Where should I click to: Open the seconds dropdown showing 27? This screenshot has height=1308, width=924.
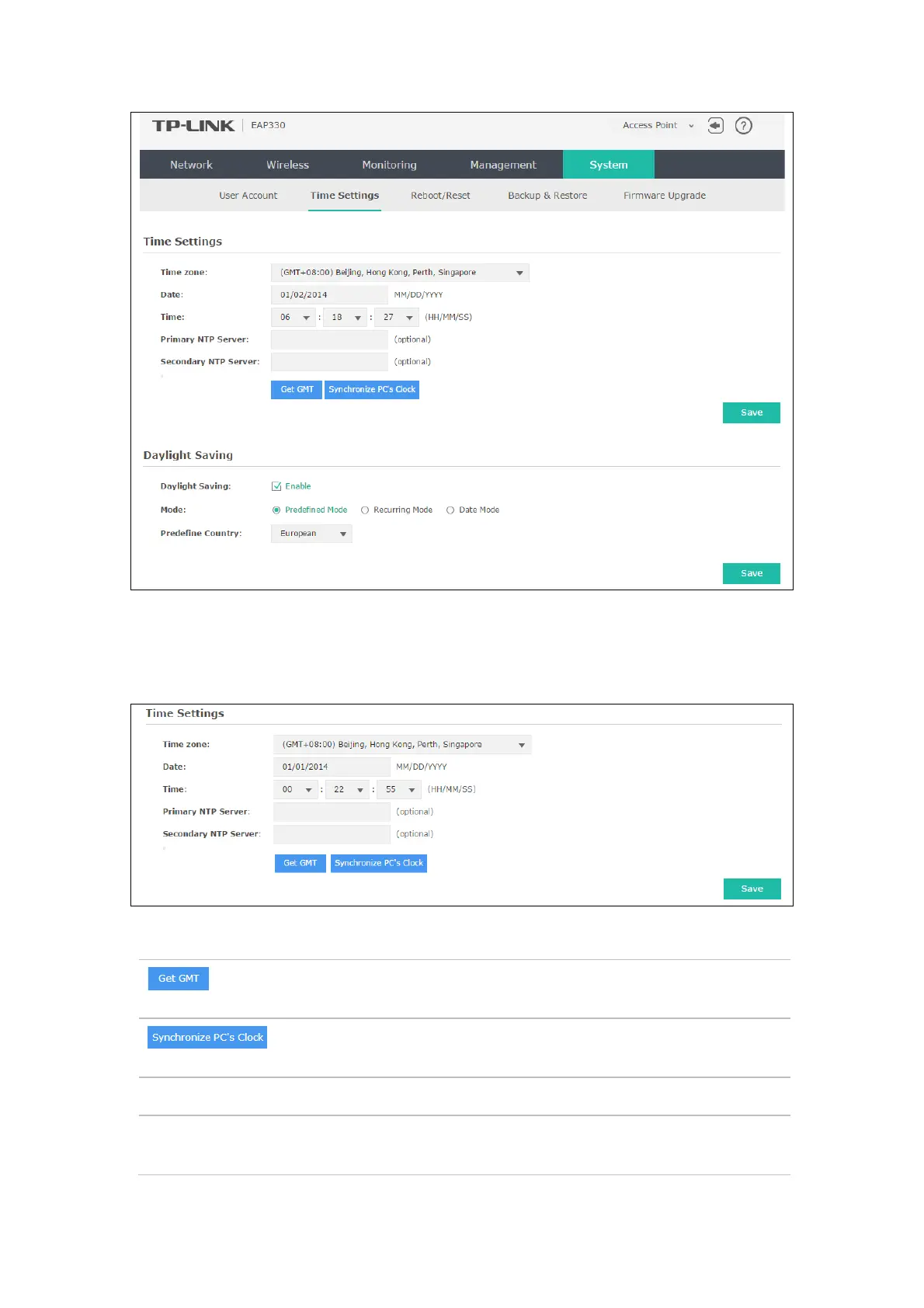397,318
